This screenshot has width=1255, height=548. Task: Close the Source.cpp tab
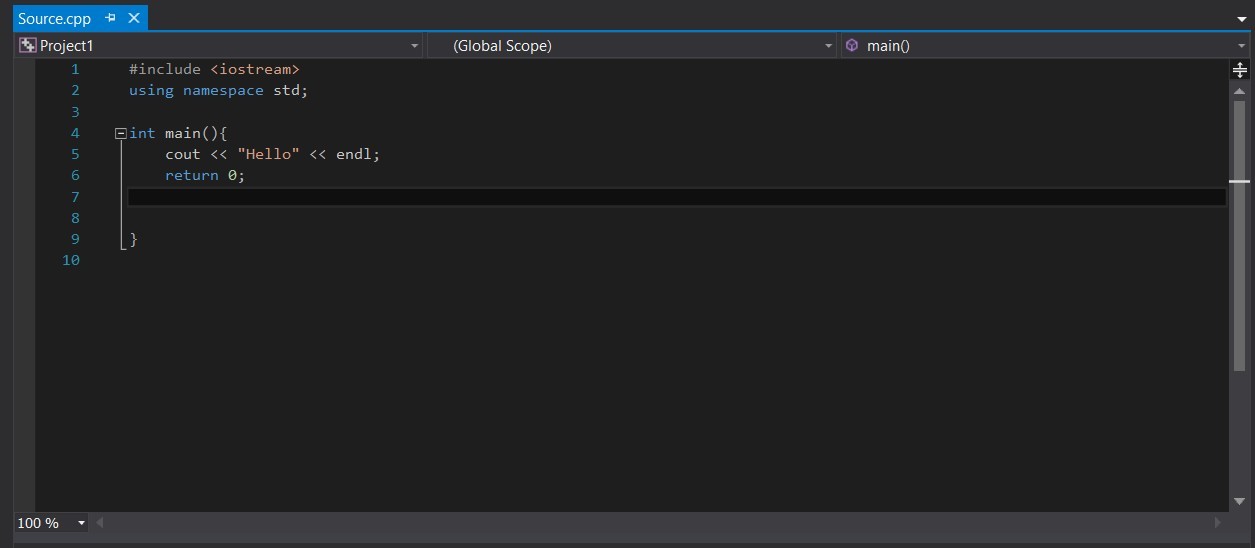[133, 19]
